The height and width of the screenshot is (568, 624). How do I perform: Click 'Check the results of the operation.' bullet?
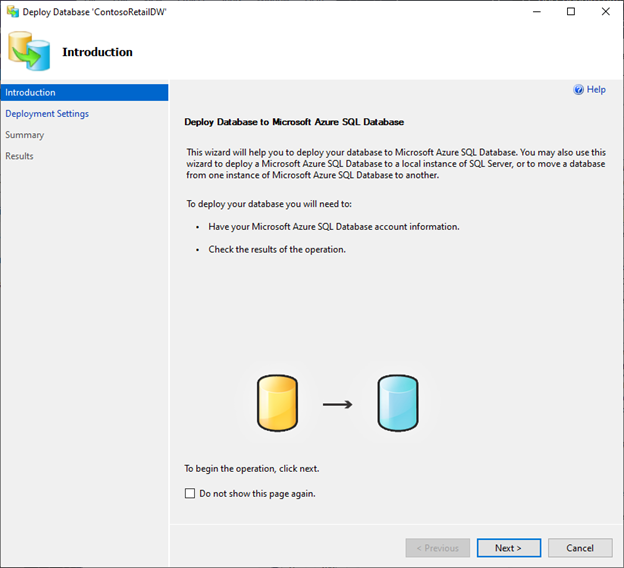[x=277, y=250]
